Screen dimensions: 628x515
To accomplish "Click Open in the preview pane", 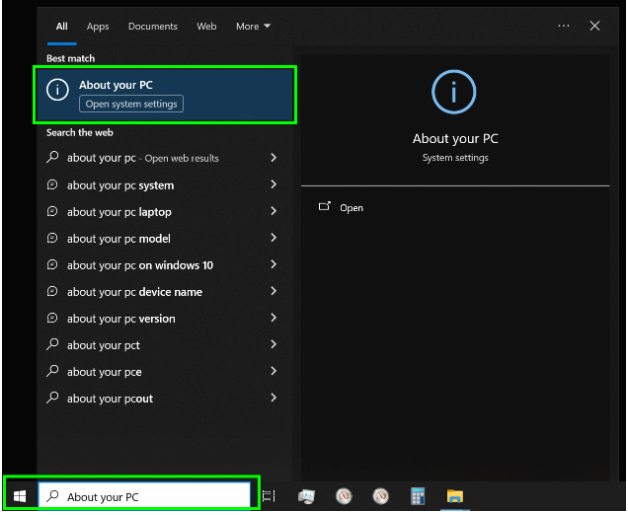I will pyautogui.click(x=351, y=208).
